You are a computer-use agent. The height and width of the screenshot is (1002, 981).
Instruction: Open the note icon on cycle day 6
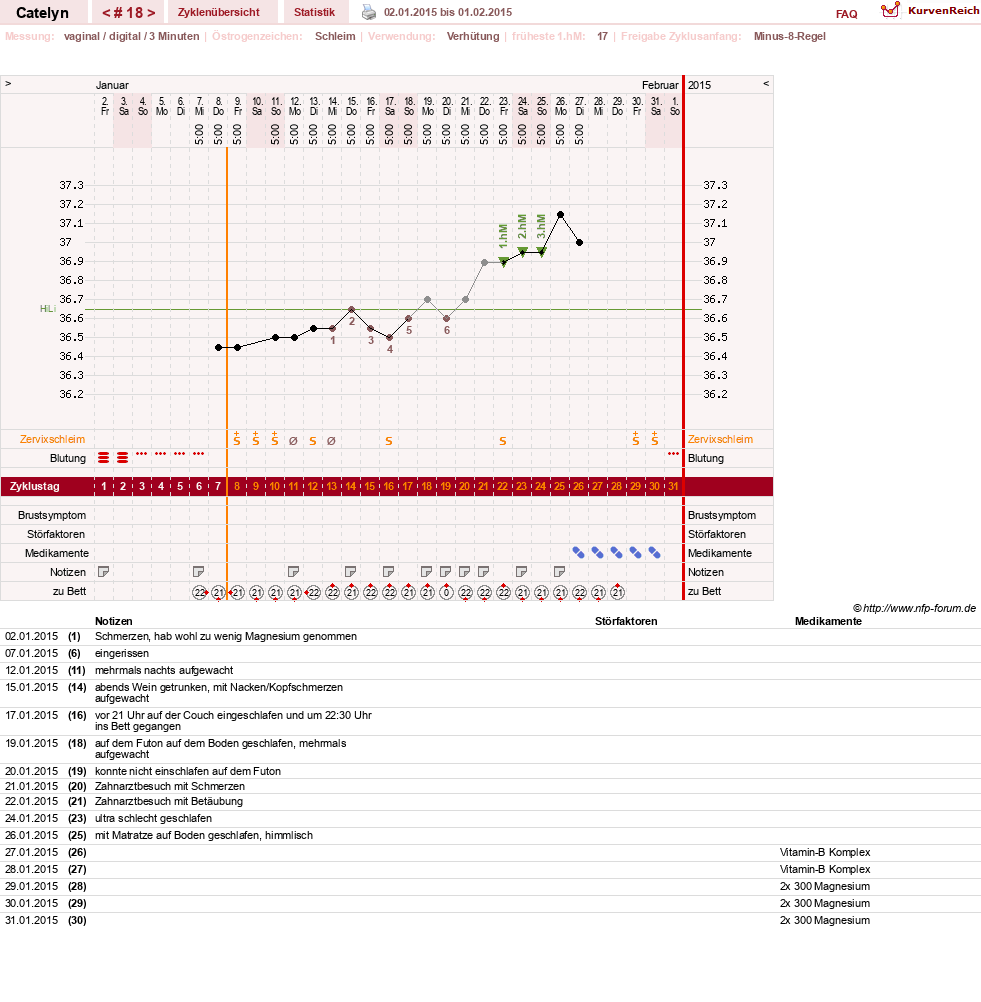[199, 572]
